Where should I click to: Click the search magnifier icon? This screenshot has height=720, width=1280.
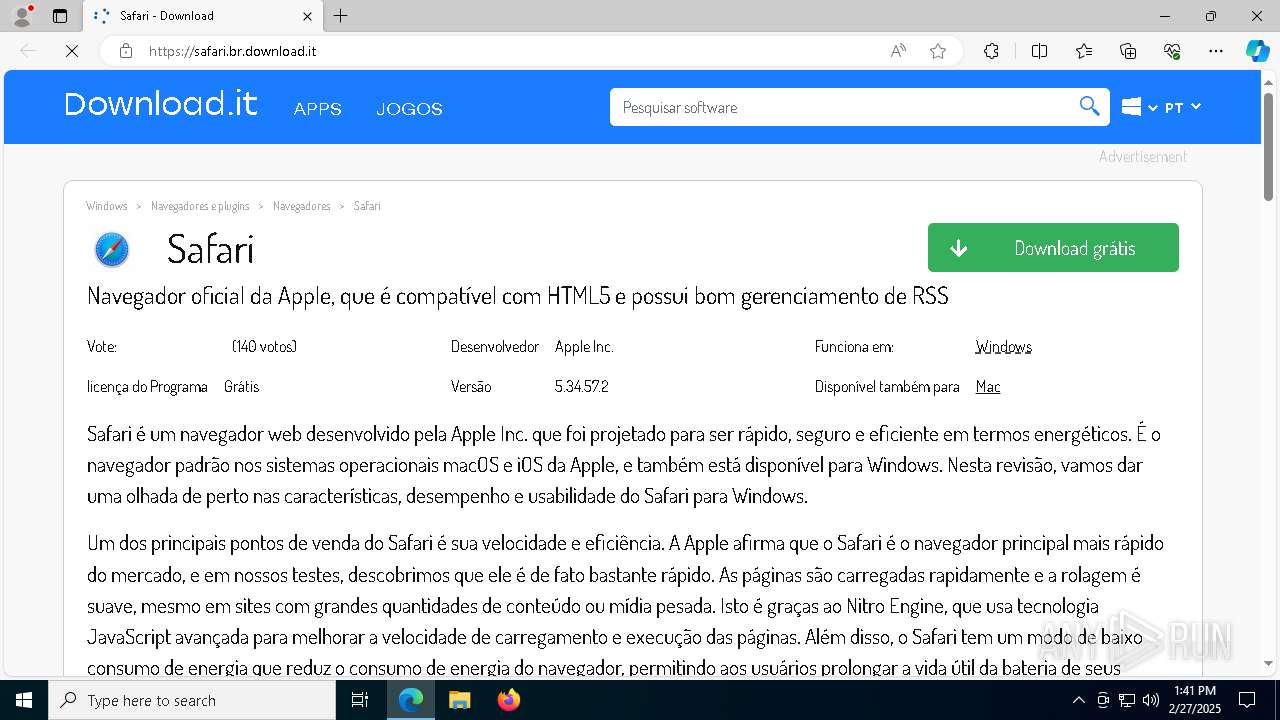(1089, 106)
